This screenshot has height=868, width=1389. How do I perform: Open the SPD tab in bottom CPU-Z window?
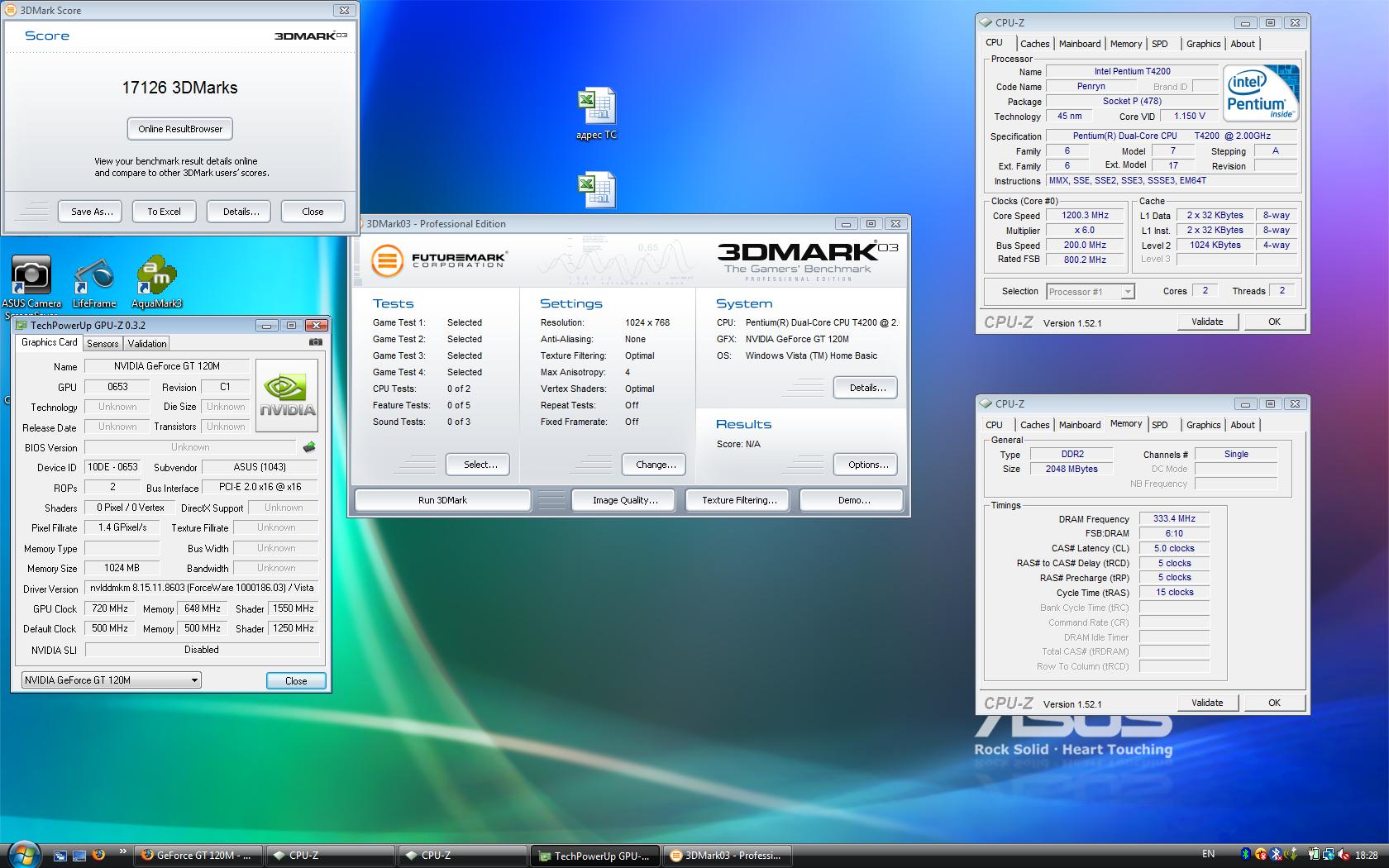pos(1160,425)
